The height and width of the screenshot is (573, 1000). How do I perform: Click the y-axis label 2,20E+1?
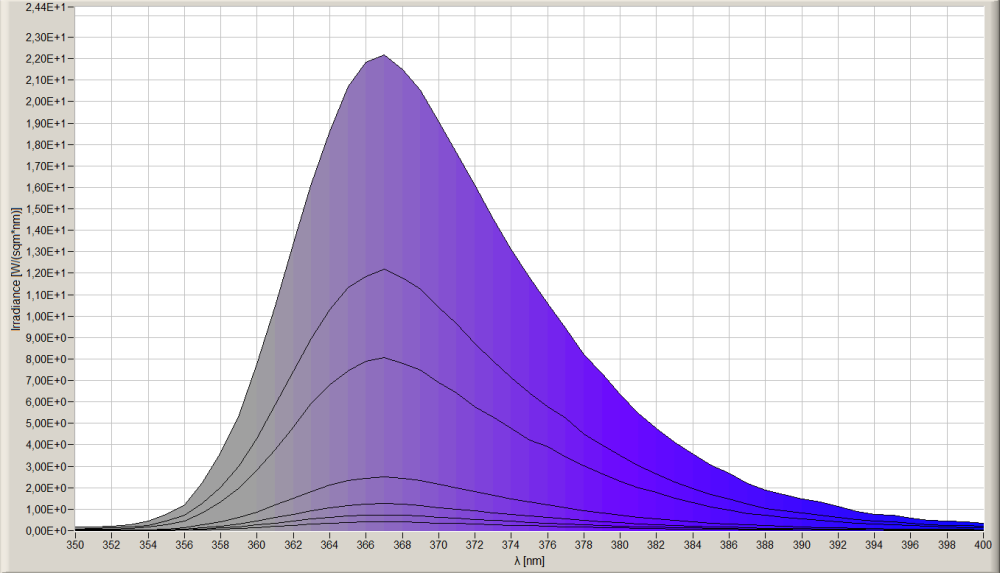pyautogui.click(x=44, y=59)
